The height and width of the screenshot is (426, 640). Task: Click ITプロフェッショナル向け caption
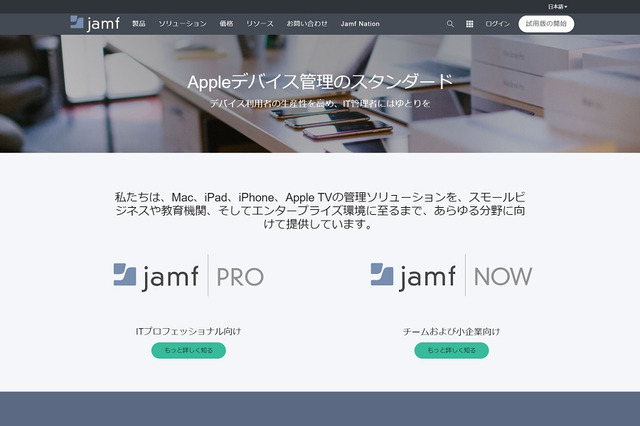[x=188, y=331]
